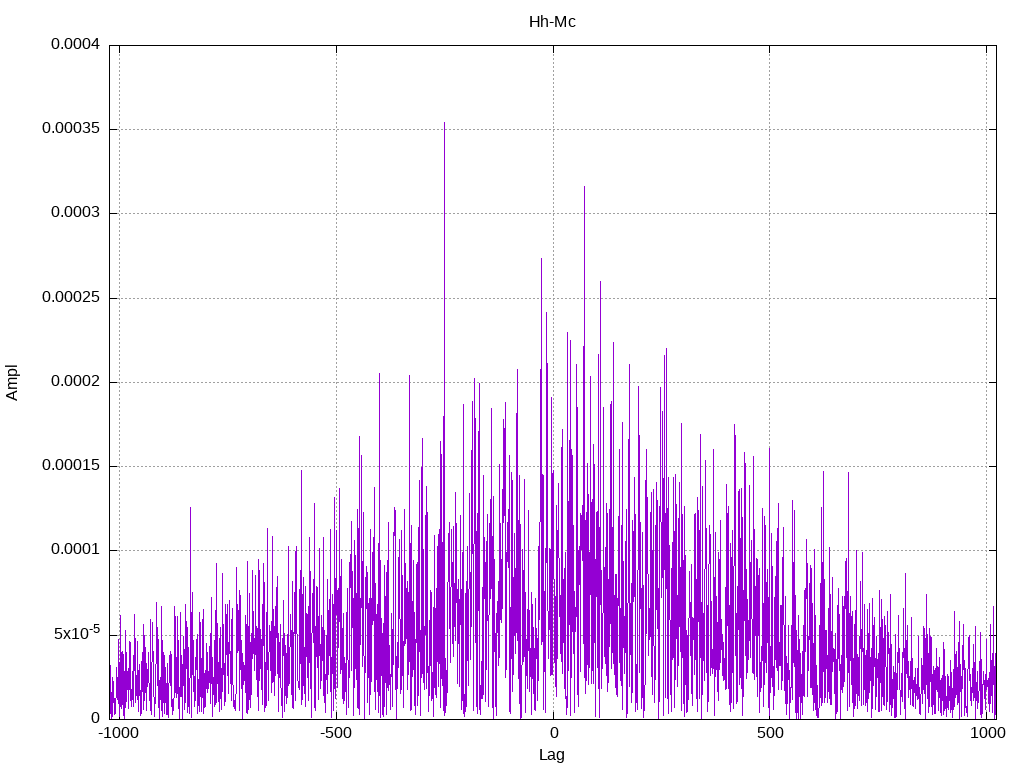This screenshot has width=1024, height=768.
Task: Click the x-axis tick label 1000
Action: (x=987, y=733)
